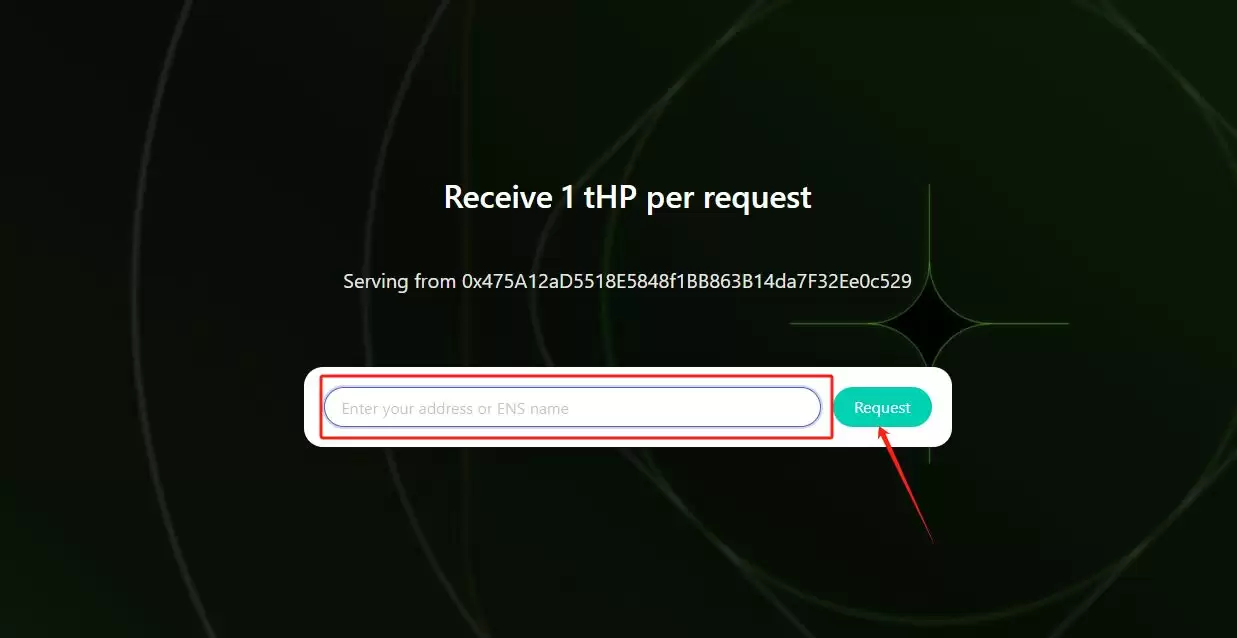Click the word 'tHP' in the heading
1237x638 pixels.
[x=611, y=197]
